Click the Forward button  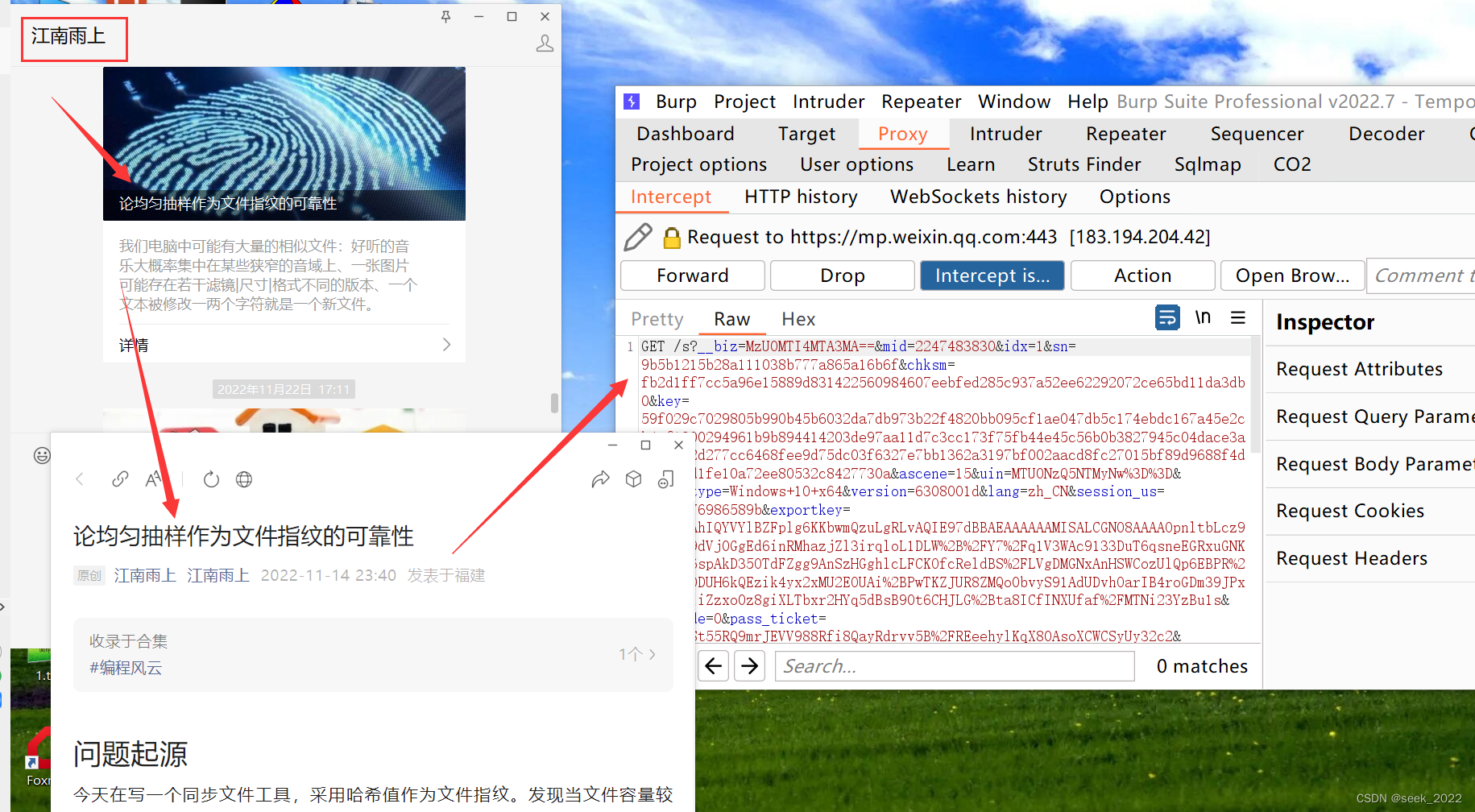tap(693, 275)
